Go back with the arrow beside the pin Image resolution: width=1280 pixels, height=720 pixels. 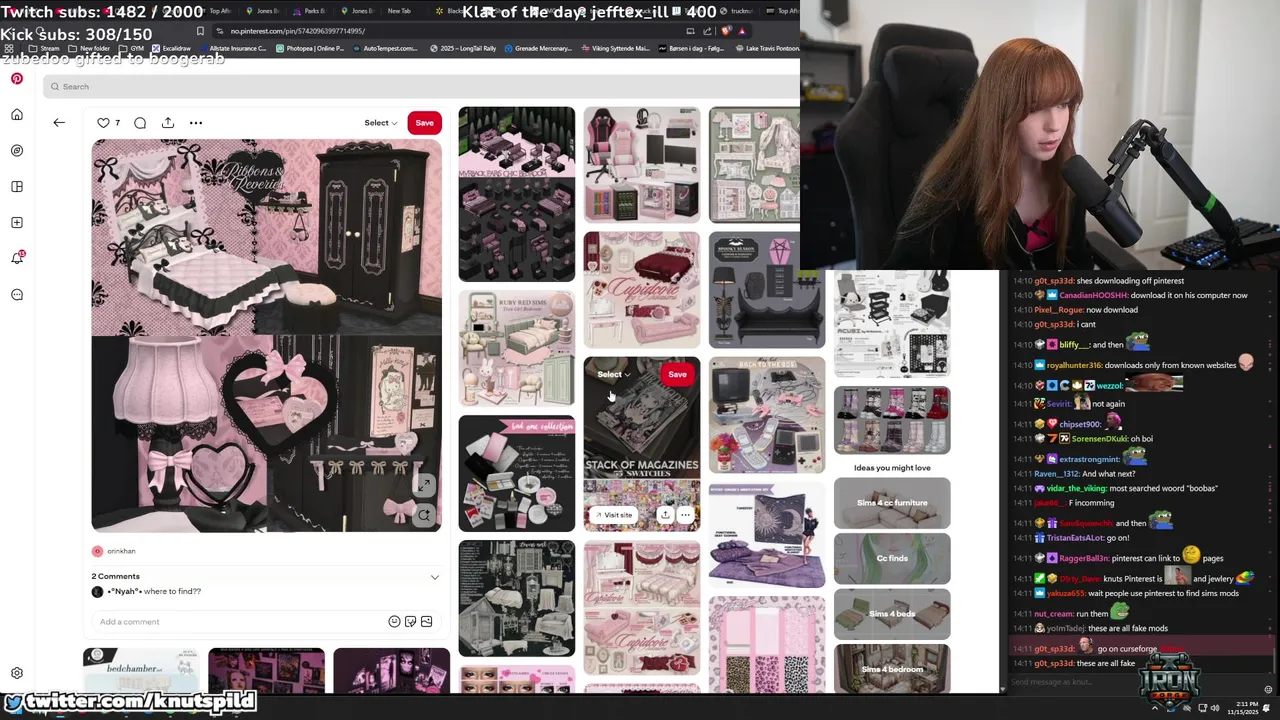pyautogui.click(x=59, y=123)
